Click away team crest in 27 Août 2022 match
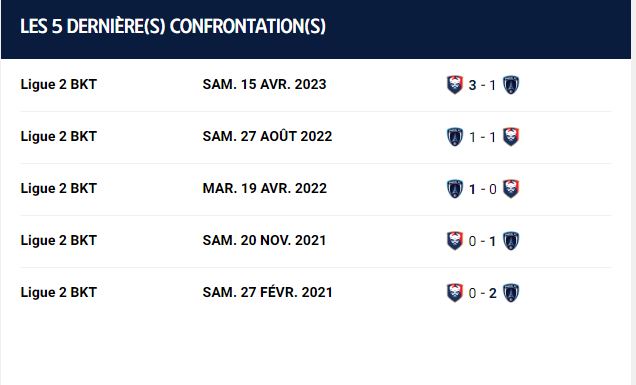The height and width of the screenshot is (385, 636). click(x=511, y=137)
